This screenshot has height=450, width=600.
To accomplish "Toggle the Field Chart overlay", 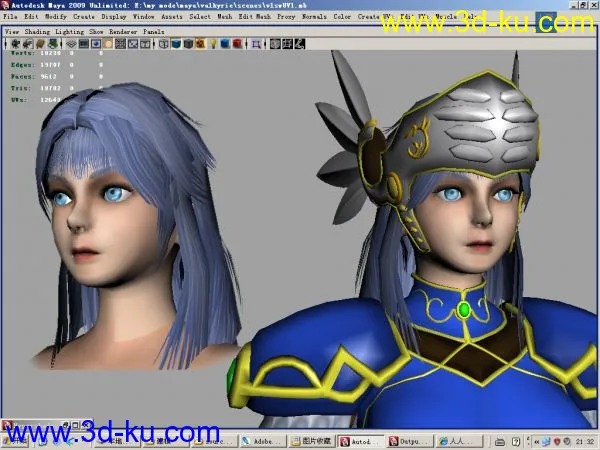I will pos(120,44).
